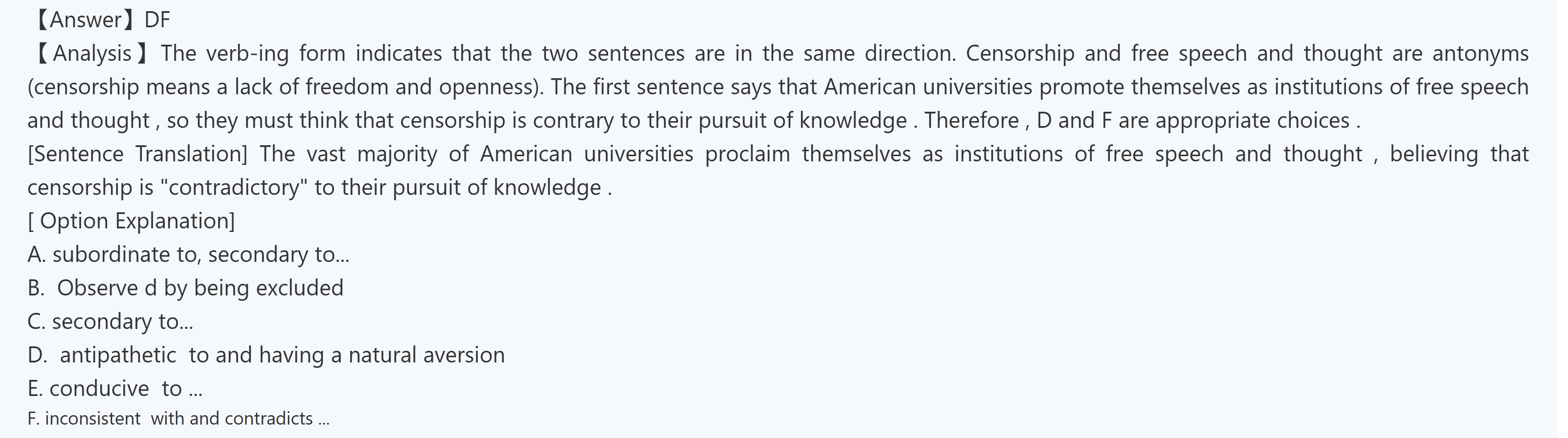Click the word "verb-ing" in the analysis
The image size is (1568, 438).
(x=247, y=54)
